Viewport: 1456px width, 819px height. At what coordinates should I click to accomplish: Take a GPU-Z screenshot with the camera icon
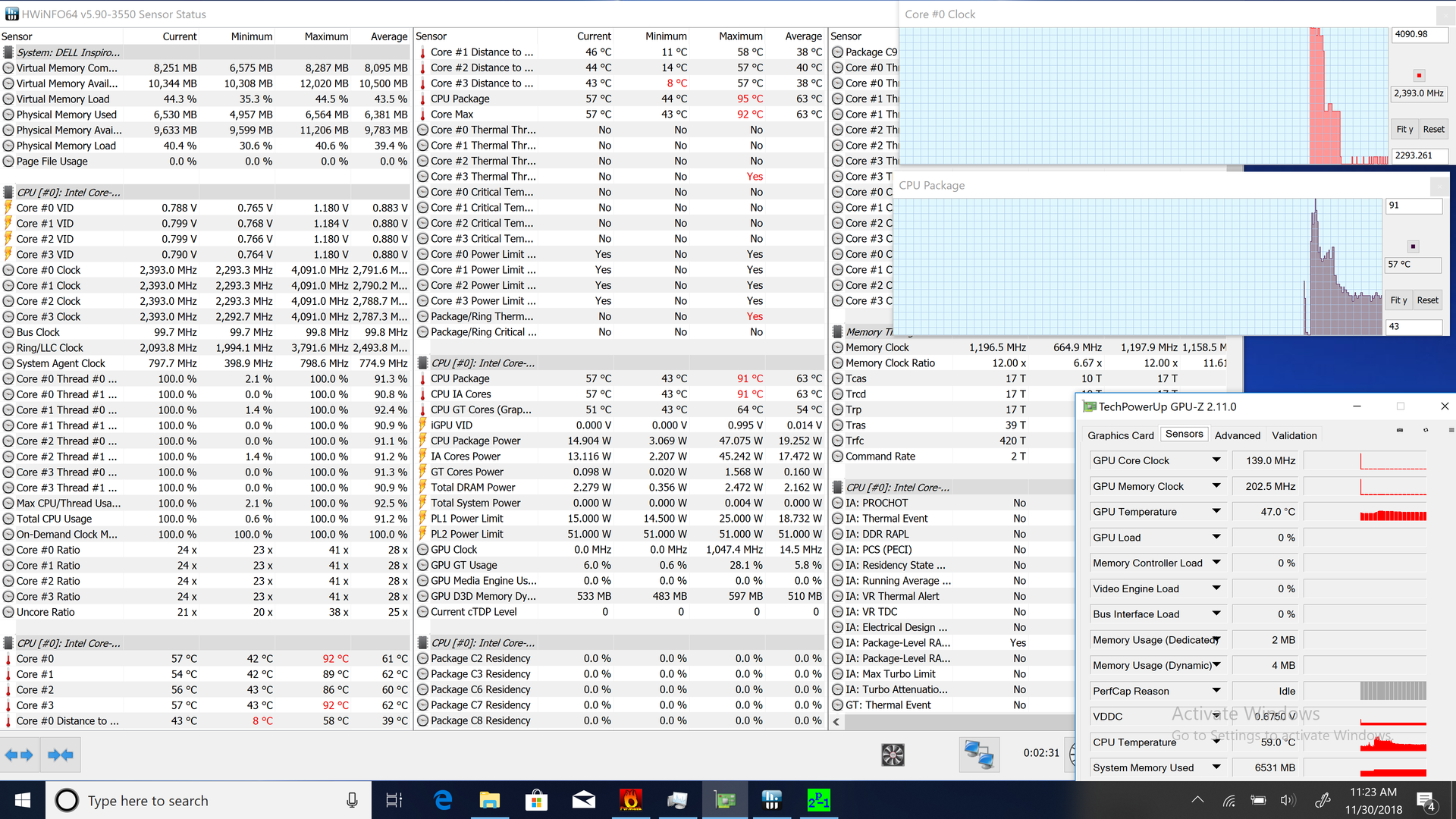coord(1400,431)
